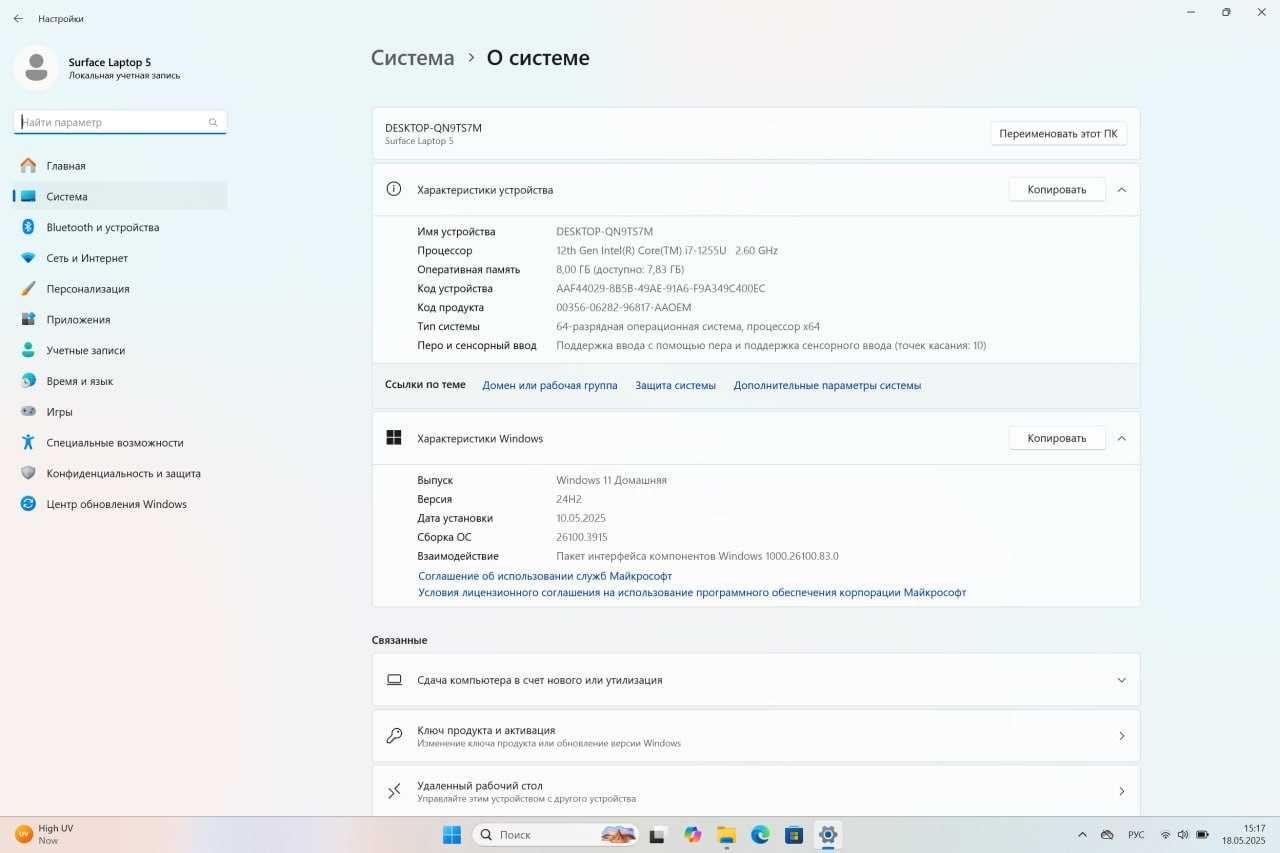Screen dimensions: 1280x853
Task: Open File Explorer from taskbar
Action: [x=726, y=834]
